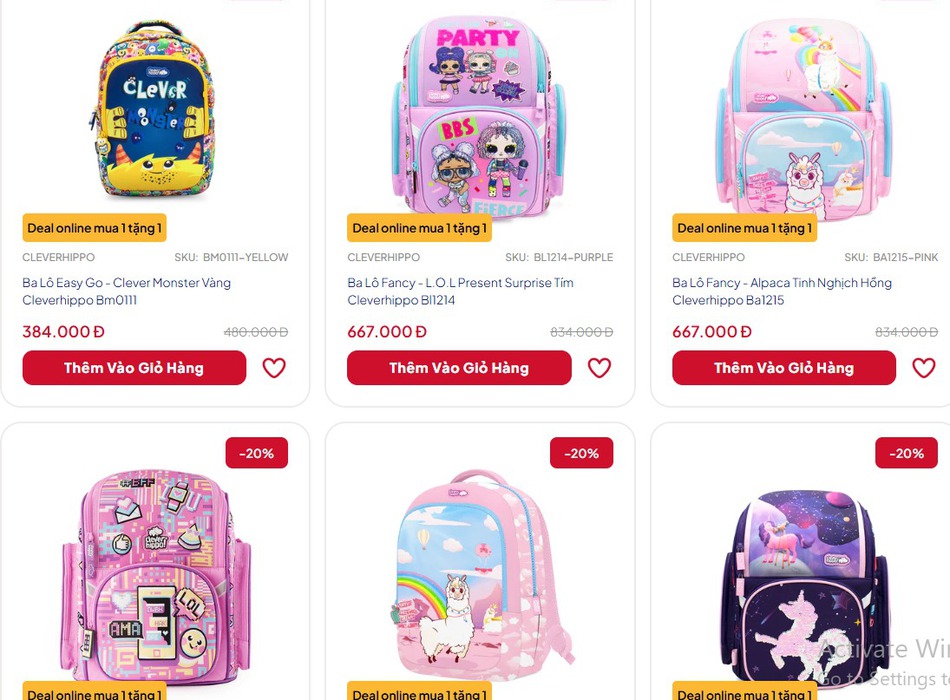This screenshot has height=700, width=950.
Task: Add Alpaca Tinh Nghịch Hồng backpack to cart
Action: pyautogui.click(x=784, y=368)
